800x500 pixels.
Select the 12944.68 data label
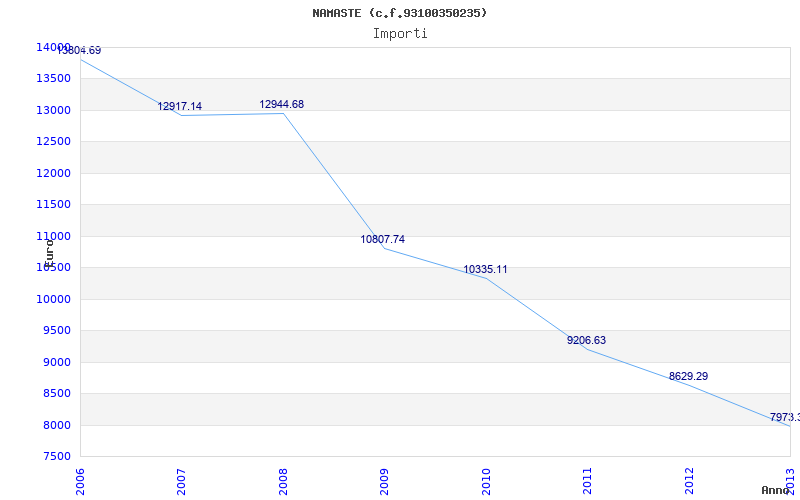(281, 104)
